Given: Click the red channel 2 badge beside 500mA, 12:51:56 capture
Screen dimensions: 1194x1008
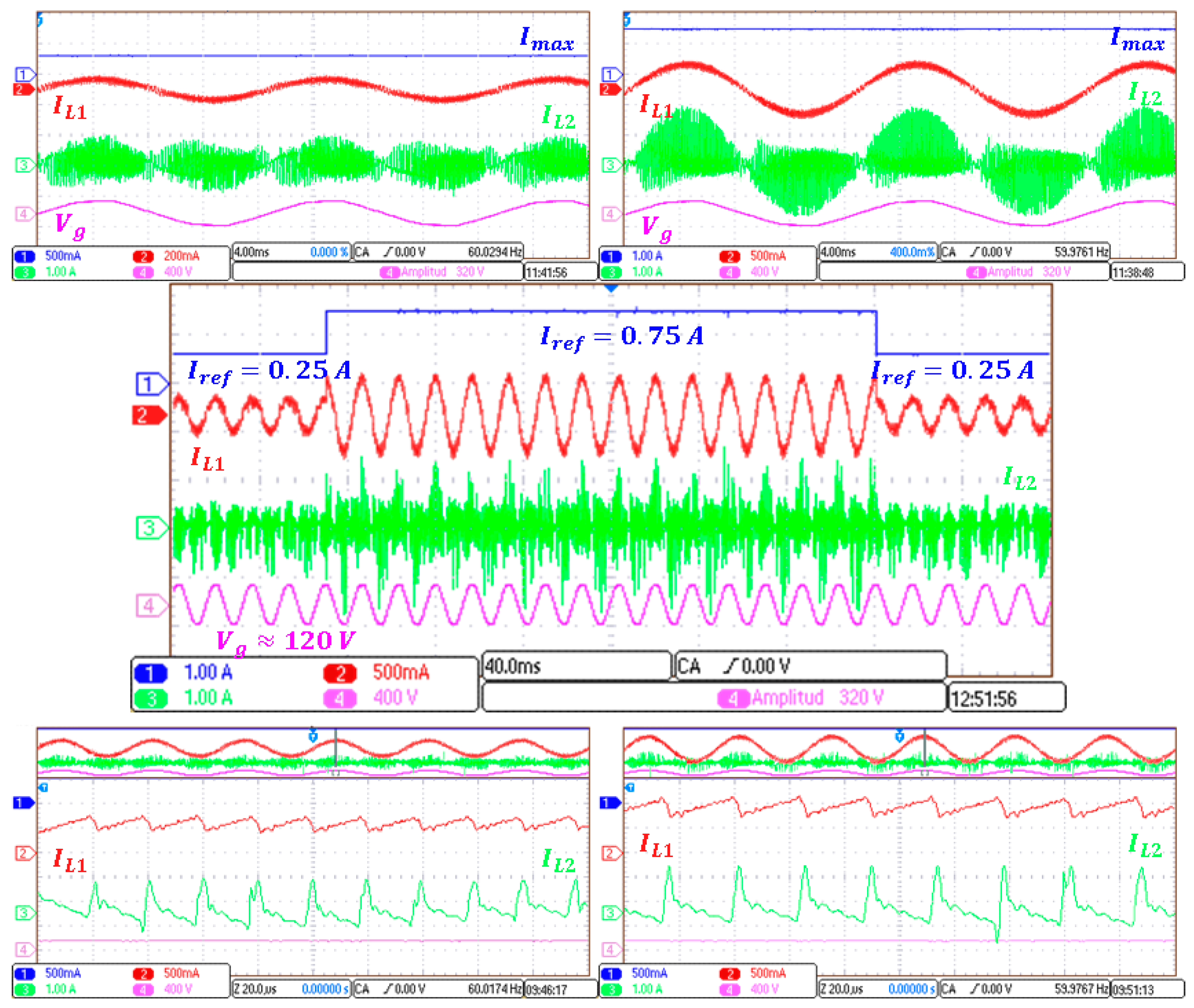Looking at the screenshot, I should [x=340, y=673].
